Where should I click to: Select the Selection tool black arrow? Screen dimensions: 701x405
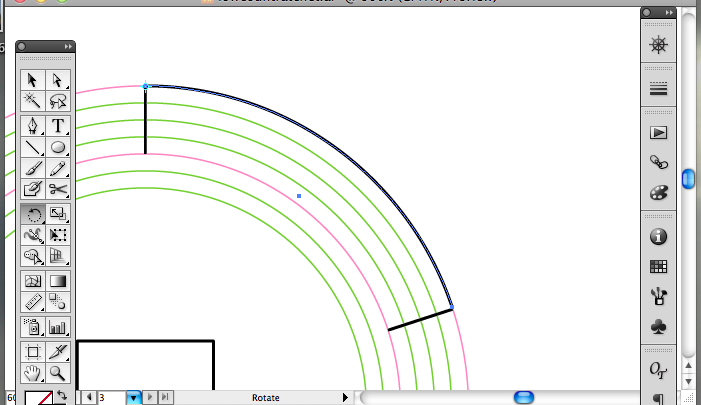coord(33,80)
